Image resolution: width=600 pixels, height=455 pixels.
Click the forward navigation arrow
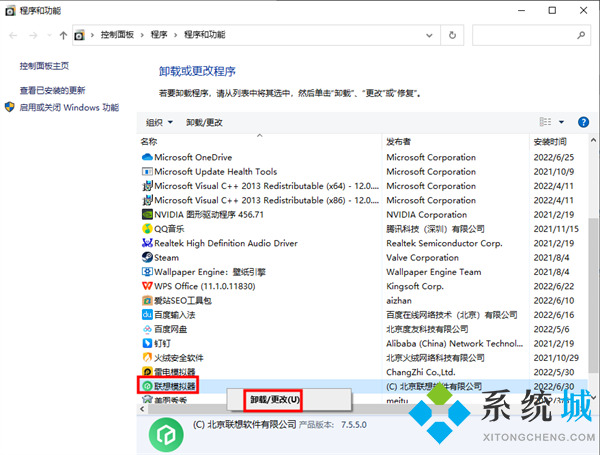pyautogui.click(x=33, y=35)
